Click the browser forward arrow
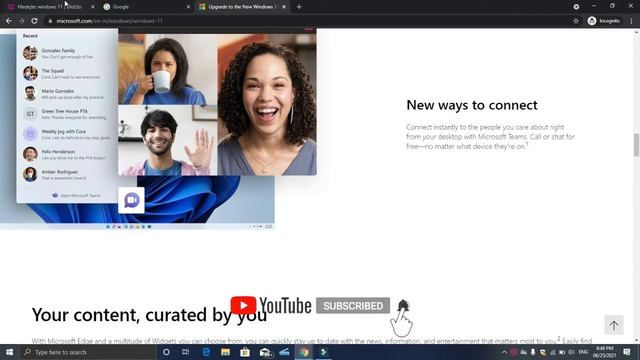The height and width of the screenshot is (360, 640). click(x=21, y=21)
